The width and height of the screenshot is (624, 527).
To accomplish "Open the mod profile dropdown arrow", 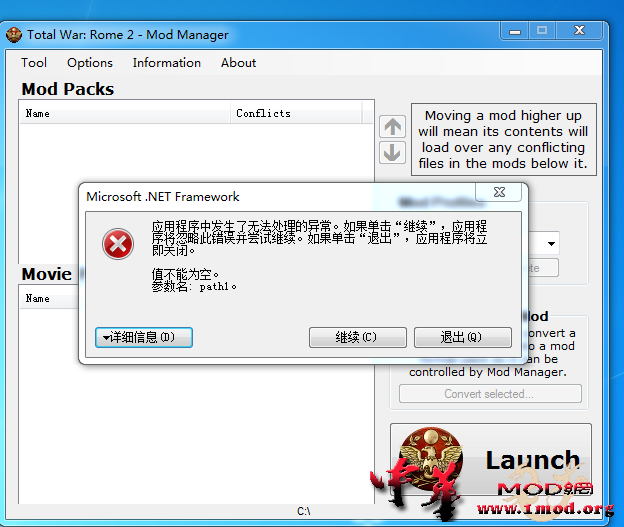I will point(551,244).
